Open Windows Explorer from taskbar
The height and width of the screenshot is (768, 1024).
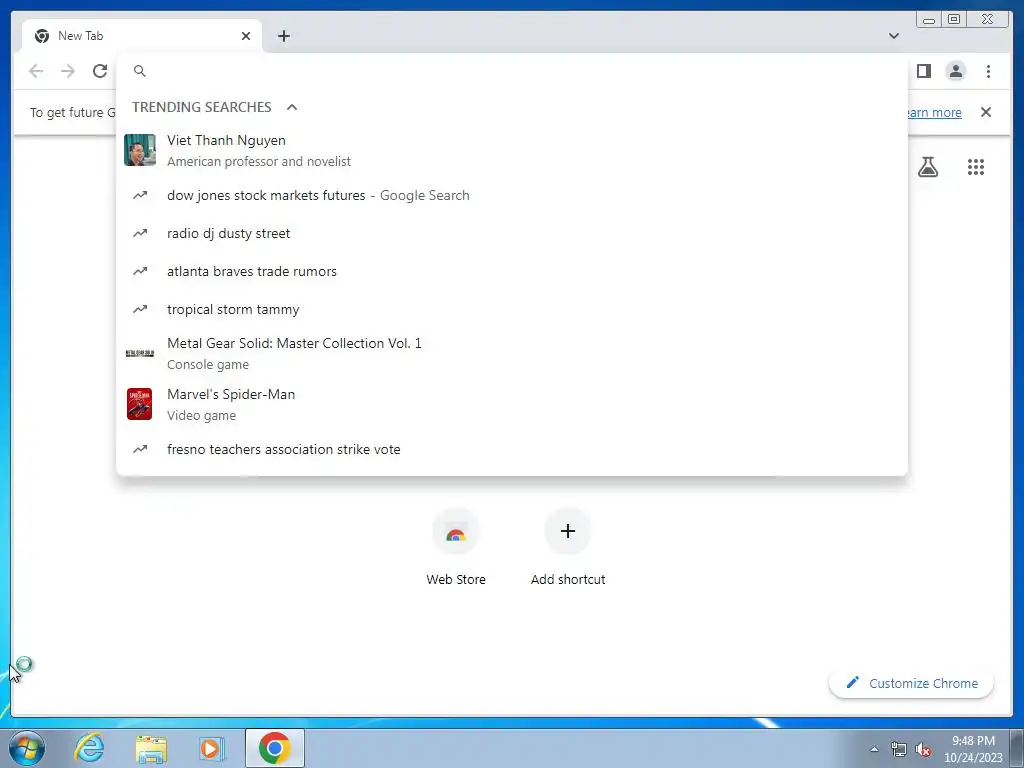[x=151, y=748]
